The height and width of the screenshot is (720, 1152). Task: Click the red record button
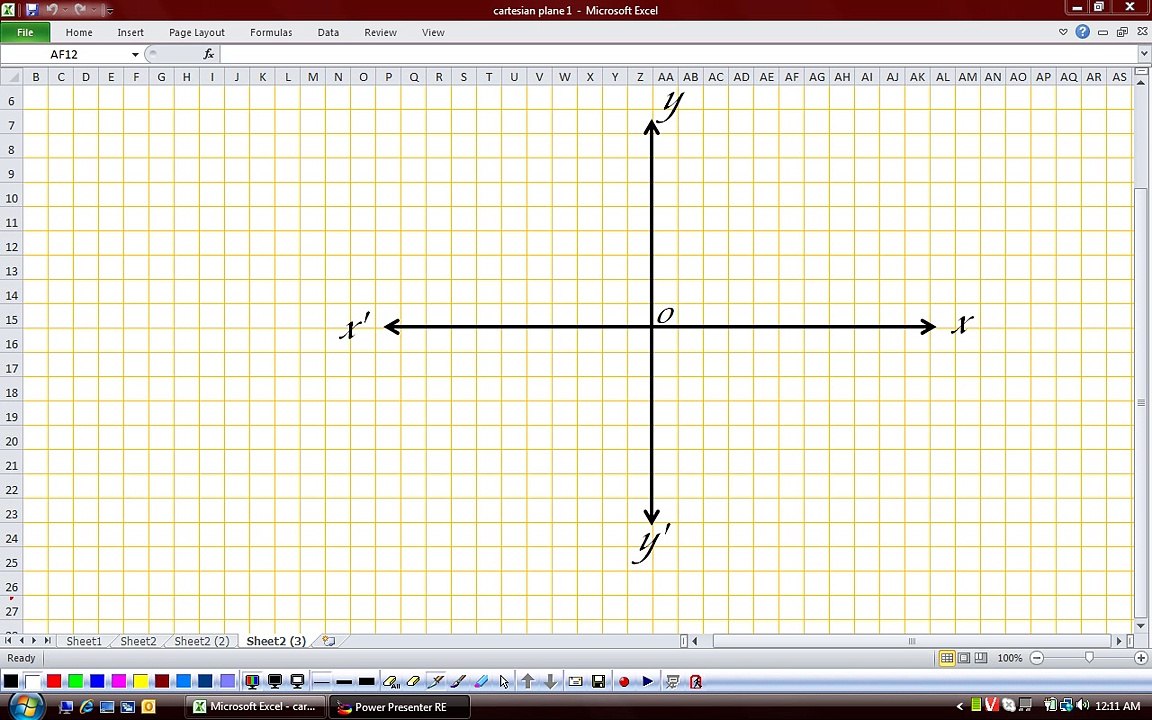point(624,682)
